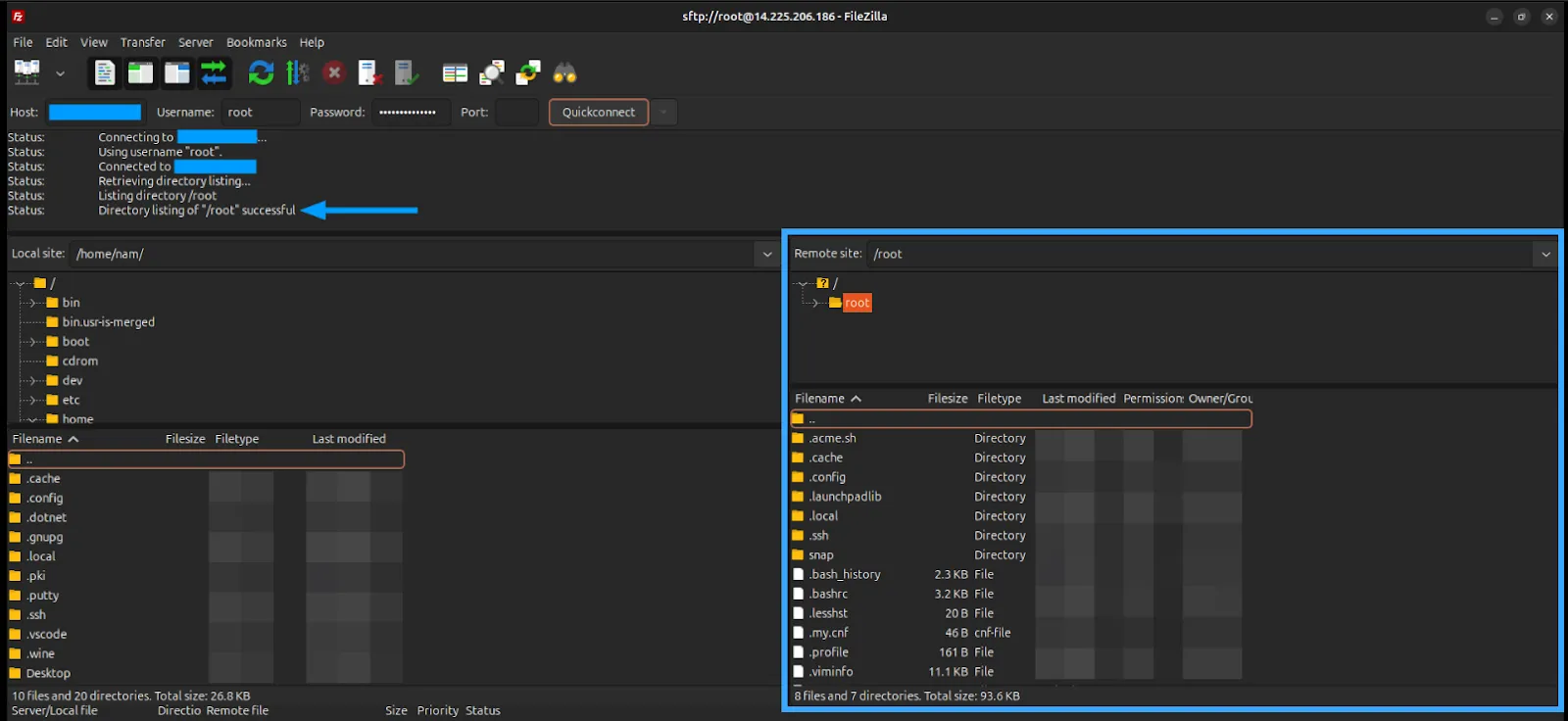Expand the root folder in remote tree
The width and height of the screenshot is (1568, 721).
point(815,303)
